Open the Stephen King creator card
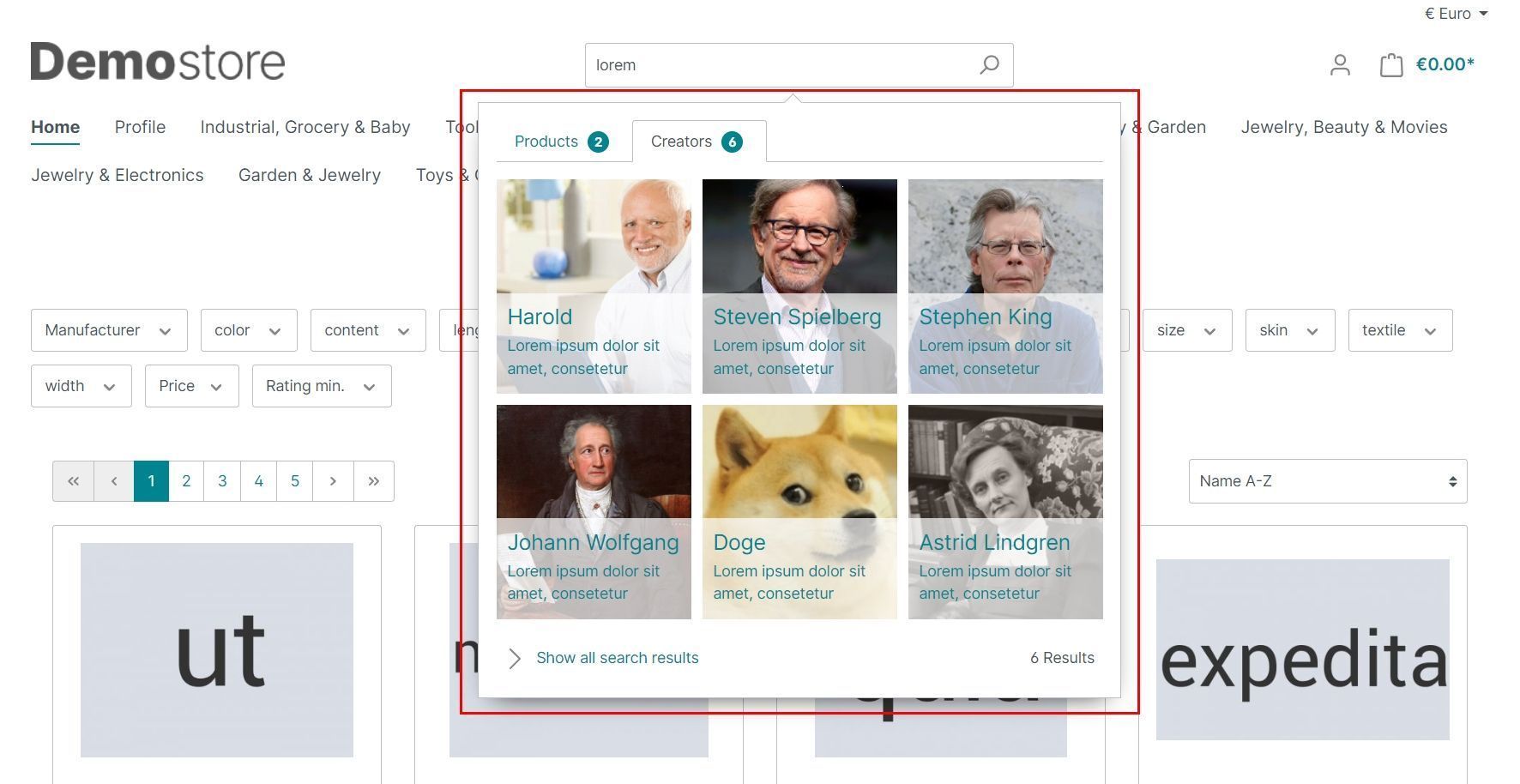 coord(1005,286)
